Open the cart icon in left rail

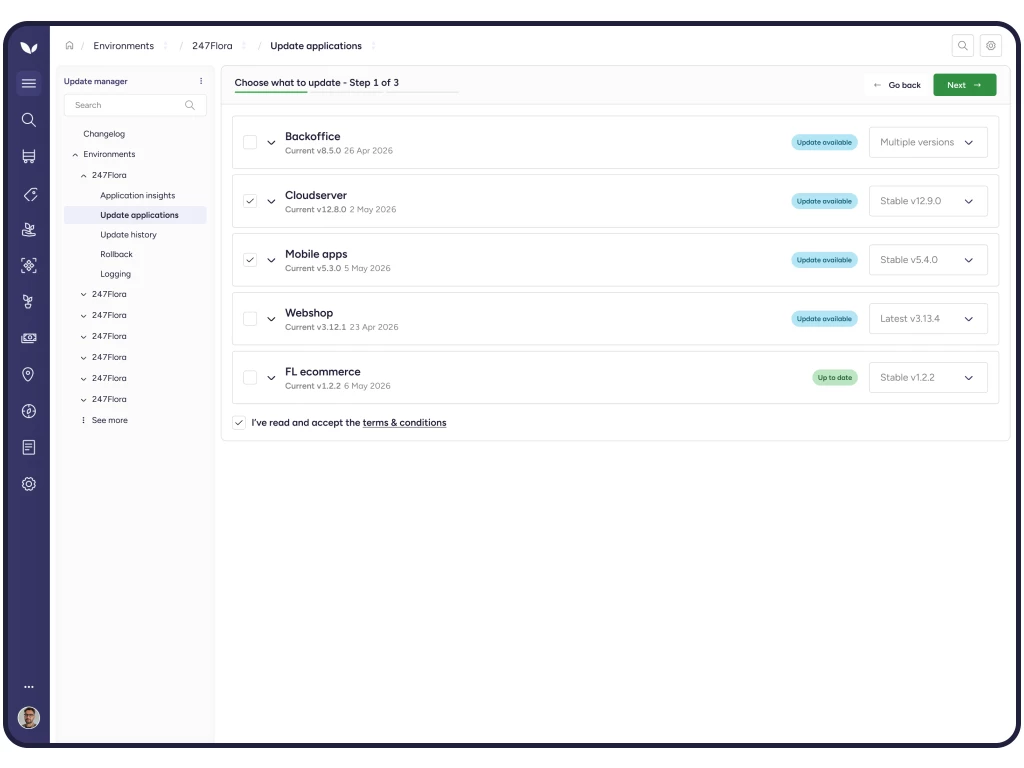point(29,156)
